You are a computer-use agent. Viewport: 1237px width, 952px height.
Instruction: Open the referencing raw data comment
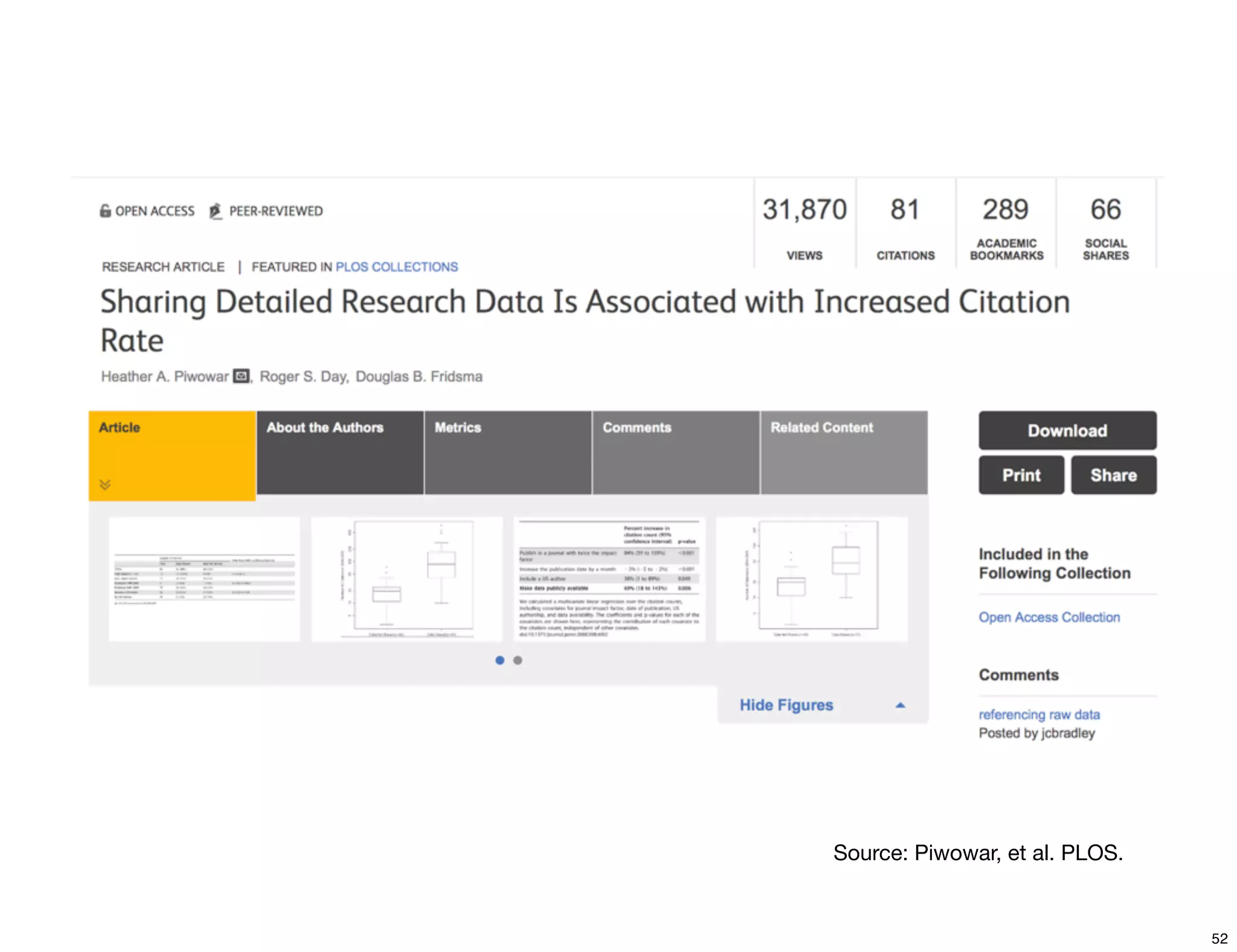click(1039, 715)
